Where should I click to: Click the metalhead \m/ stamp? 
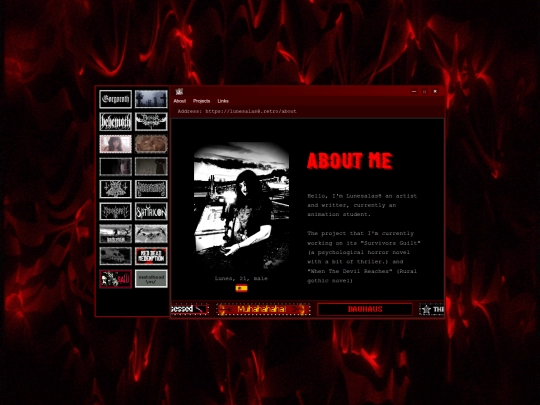151,279
